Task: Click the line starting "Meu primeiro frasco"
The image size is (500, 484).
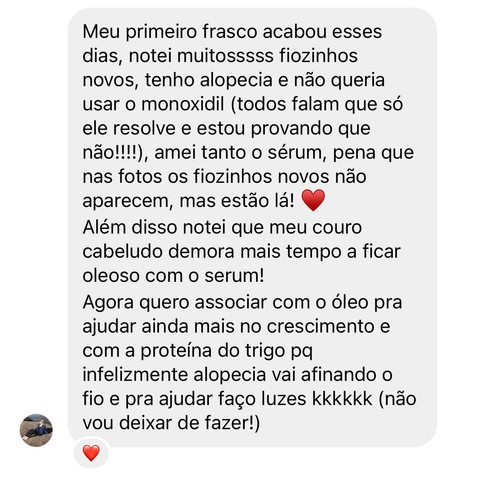Action: (x=232, y=32)
